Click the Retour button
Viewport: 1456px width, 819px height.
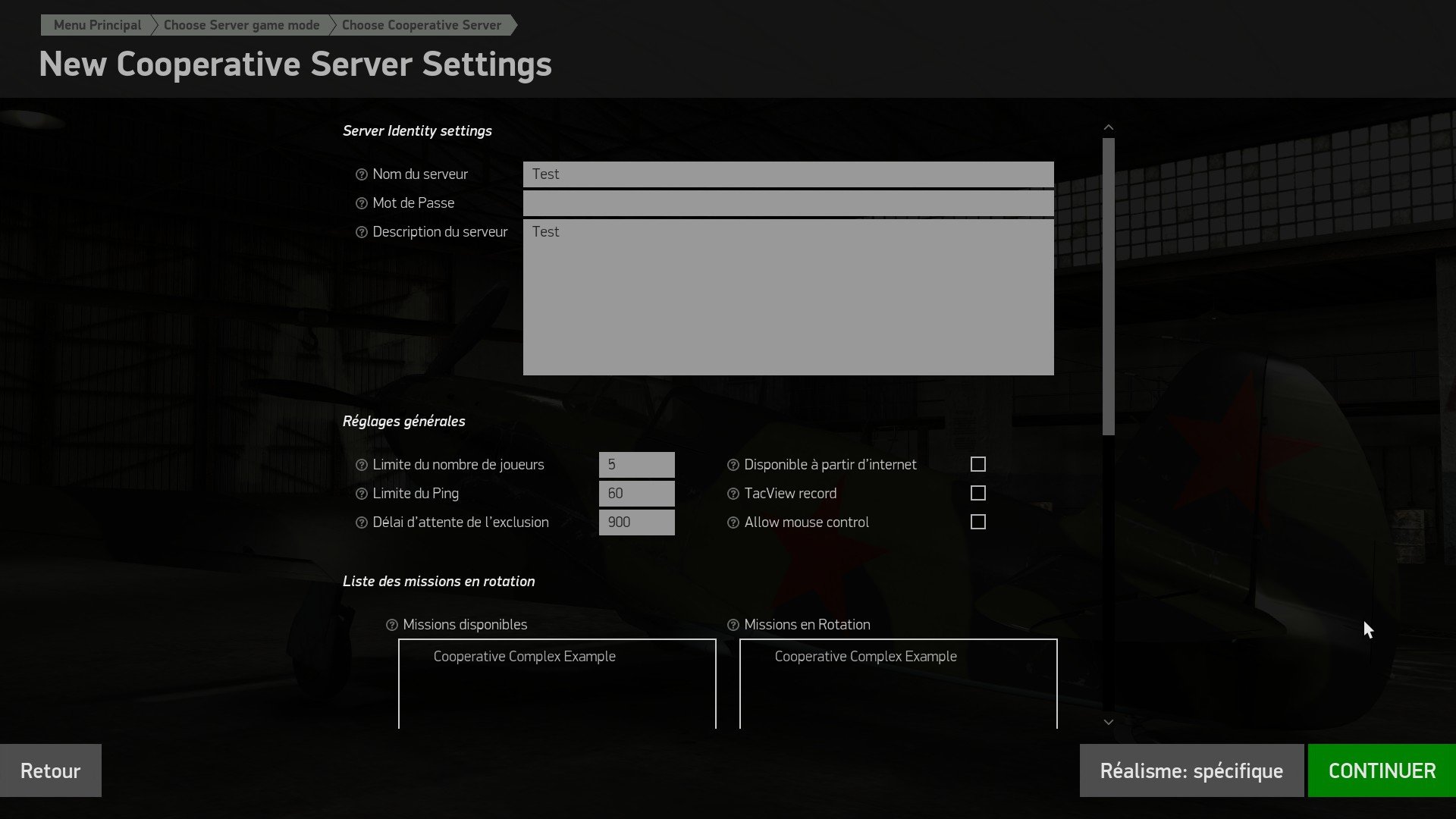51,770
